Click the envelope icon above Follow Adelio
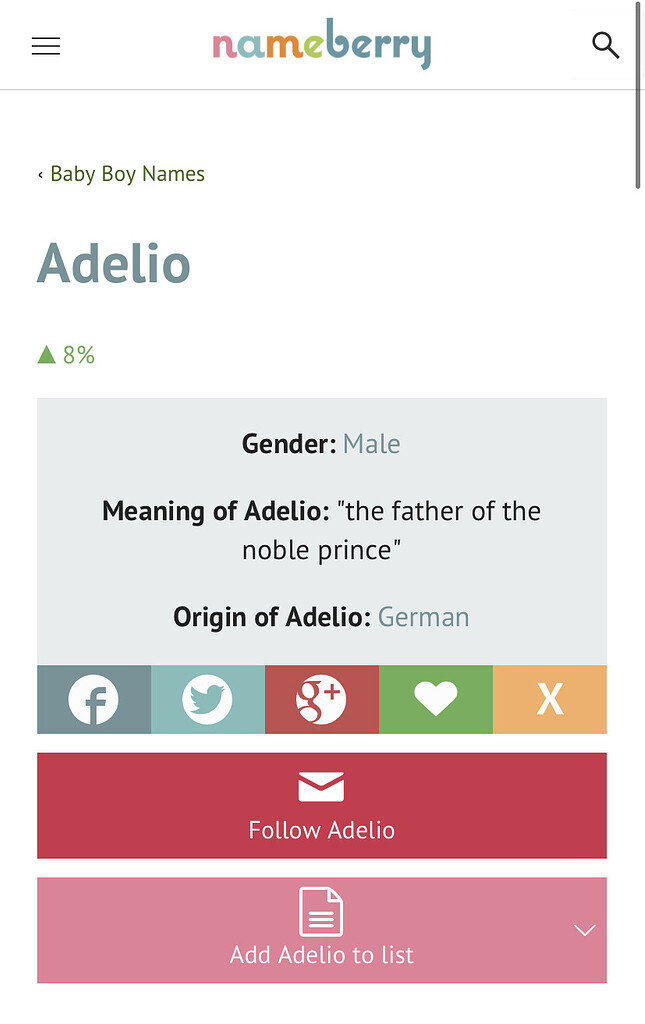 click(x=321, y=787)
